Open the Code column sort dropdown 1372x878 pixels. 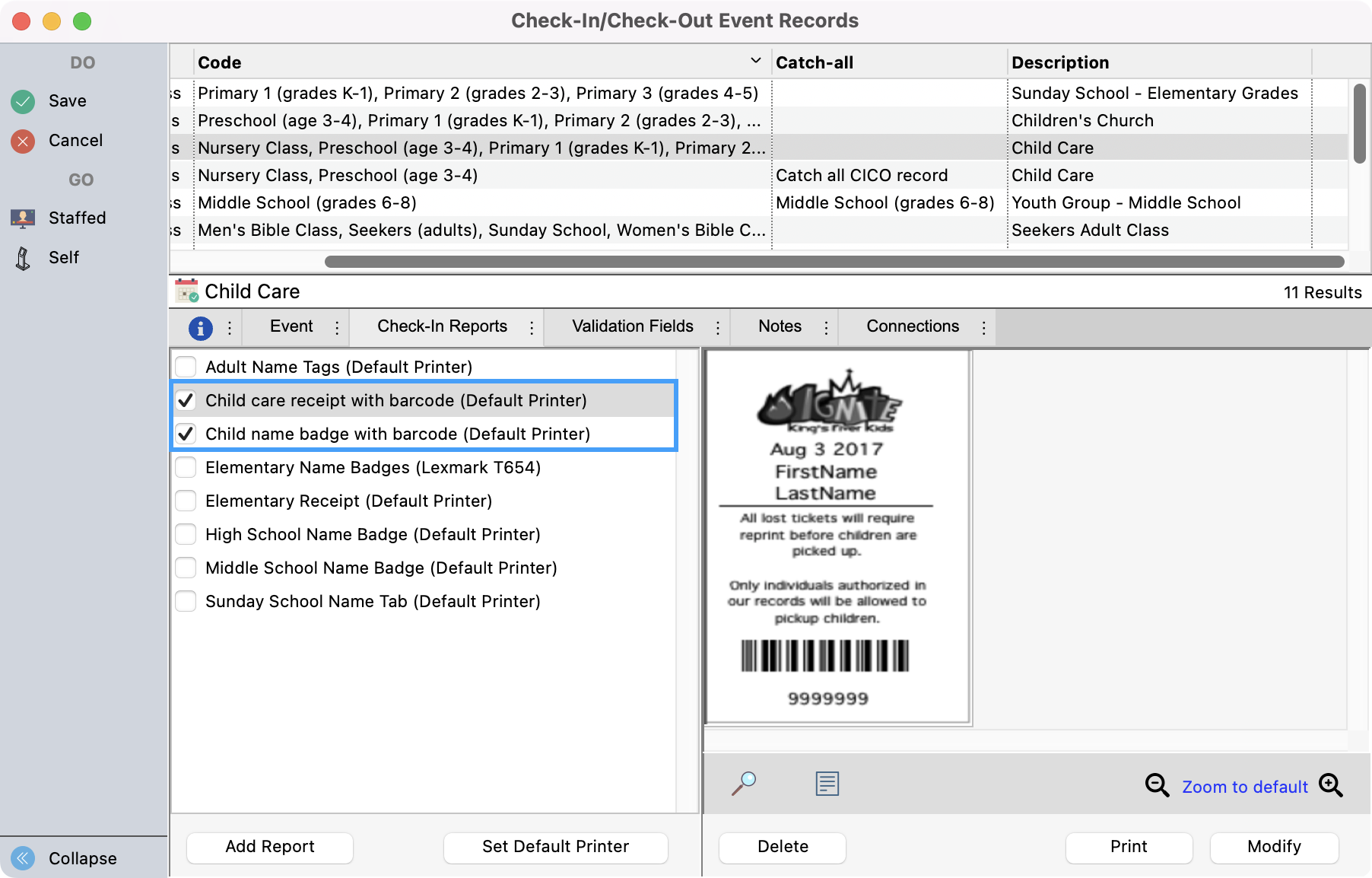(755, 59)
